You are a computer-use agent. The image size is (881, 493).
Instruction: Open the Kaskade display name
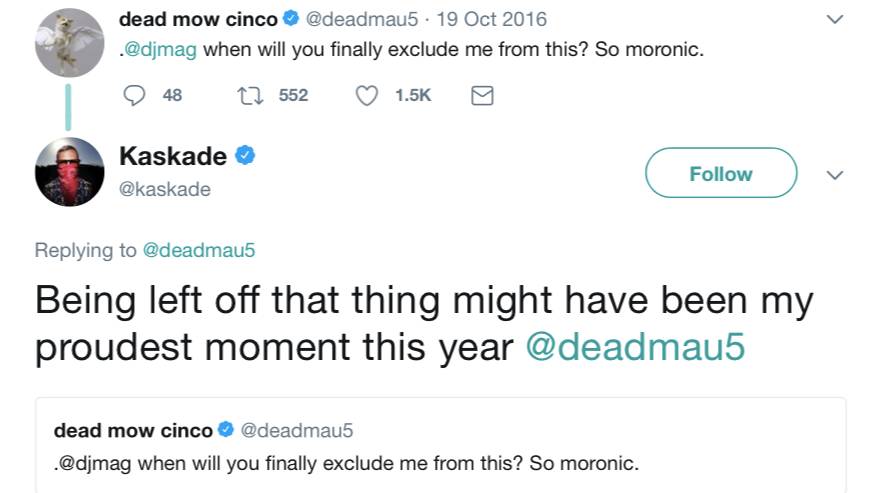coord(173,156)
